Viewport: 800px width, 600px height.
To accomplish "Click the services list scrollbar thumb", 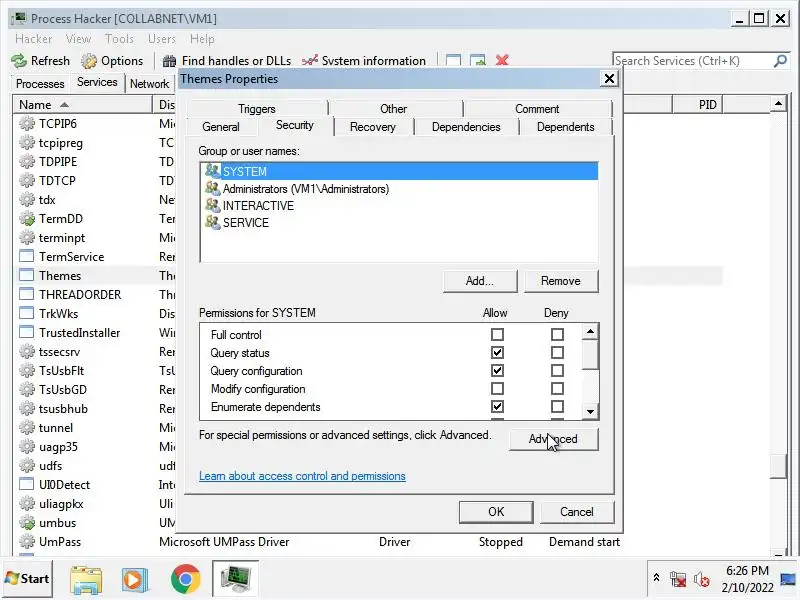I will (778, 465).
